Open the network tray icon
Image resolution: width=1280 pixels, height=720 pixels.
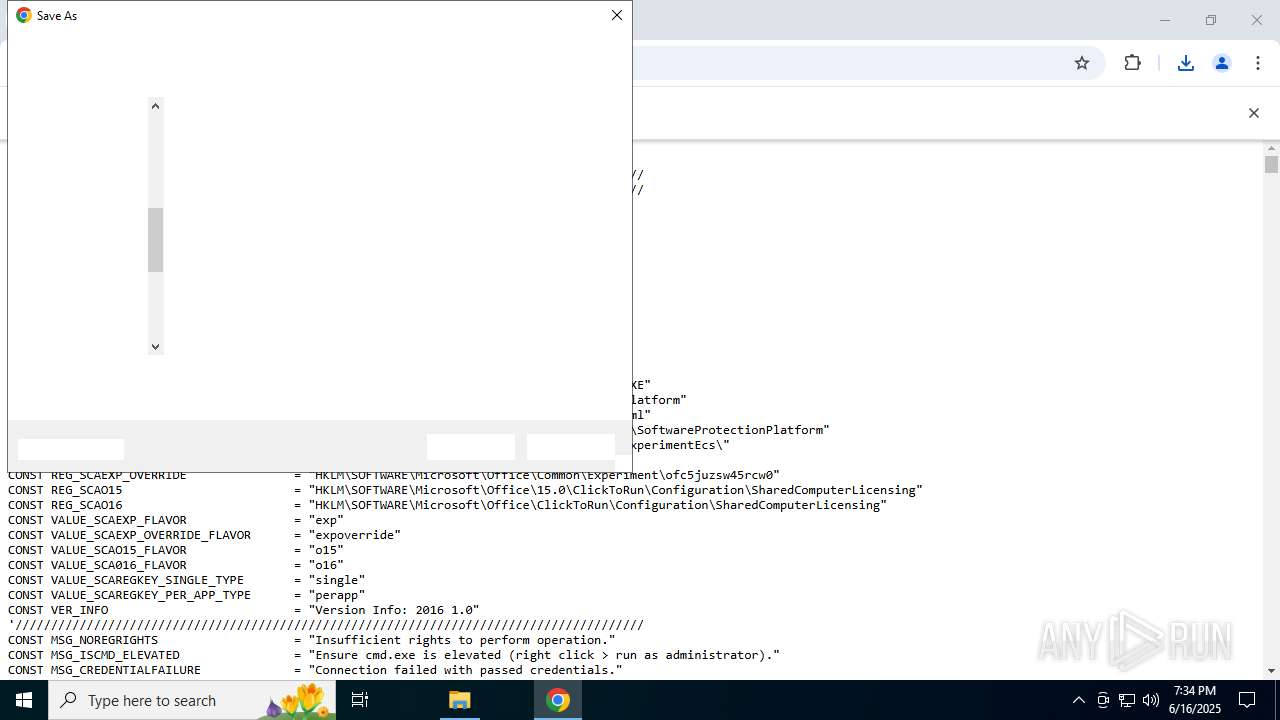pyautogui.click(x=1127, y=700)
